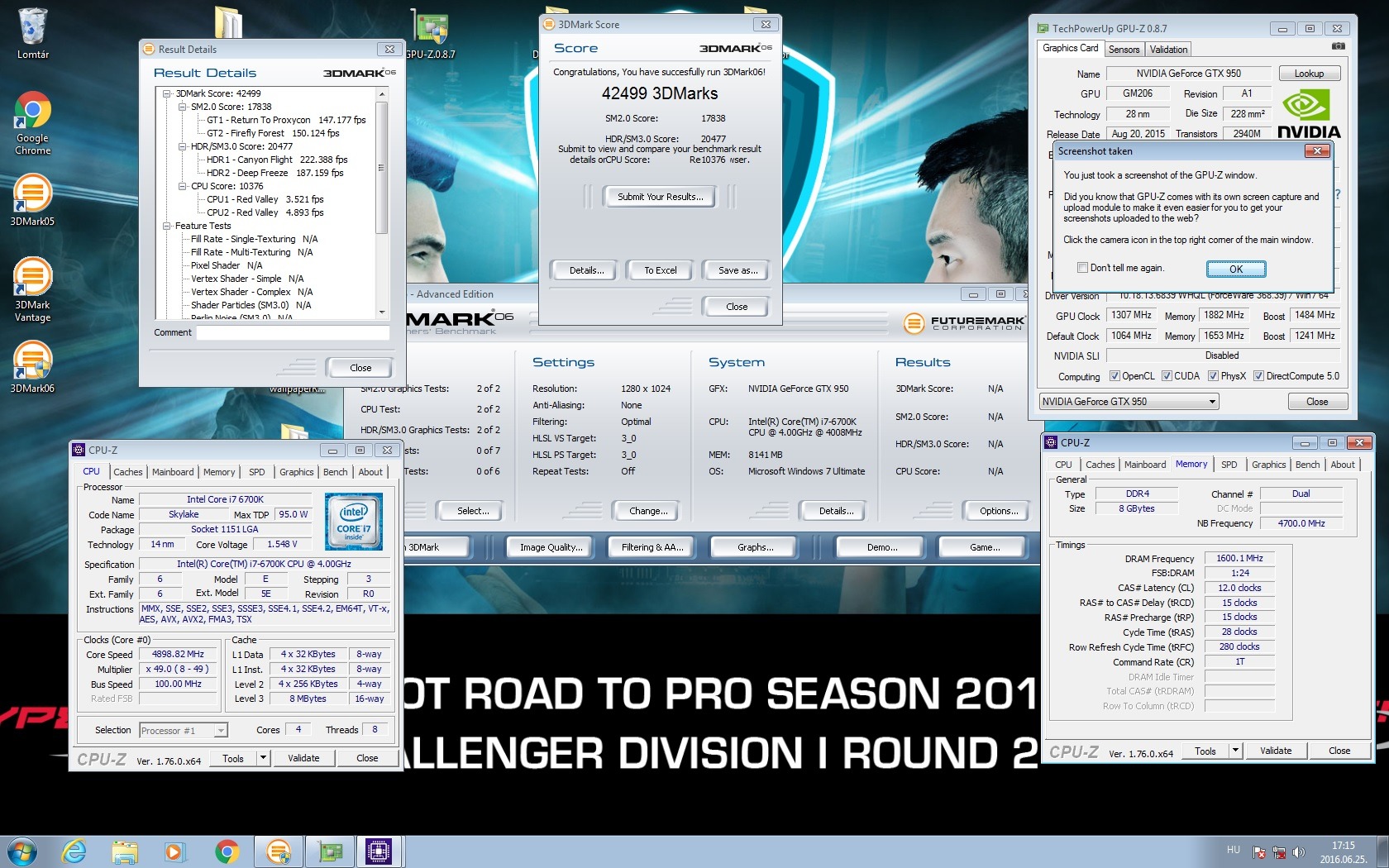This screenshot has height=868, width=1389.
Task: Open SPD tab in right CPU-Z window
Action: (1229, 465)
